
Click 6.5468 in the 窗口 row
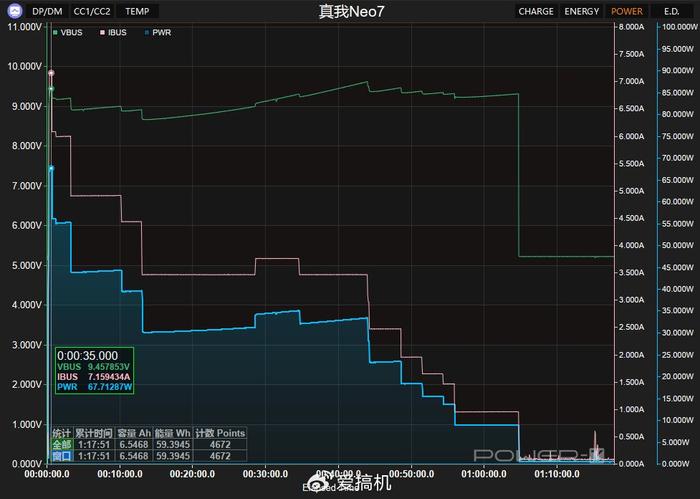pyautogui.click(x=134, y=456)
